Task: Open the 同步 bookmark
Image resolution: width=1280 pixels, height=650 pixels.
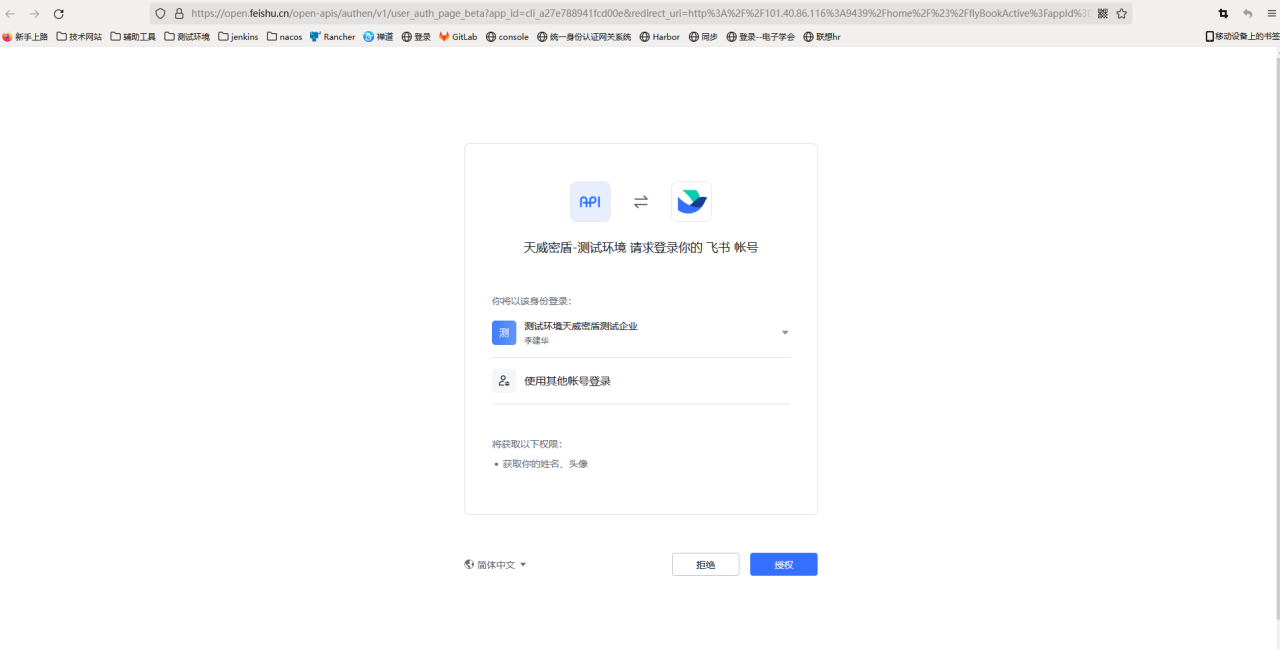Action: [x=703, y=37]
